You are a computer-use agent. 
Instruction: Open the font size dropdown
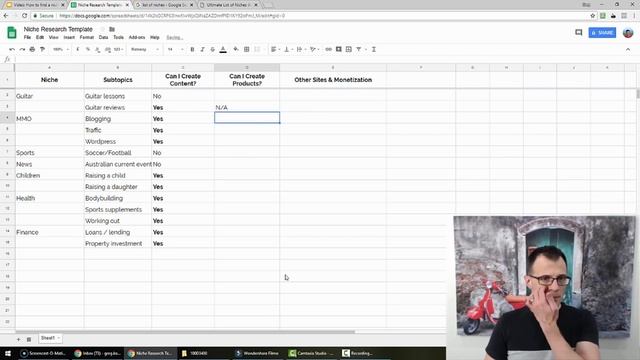pos(175,49)
